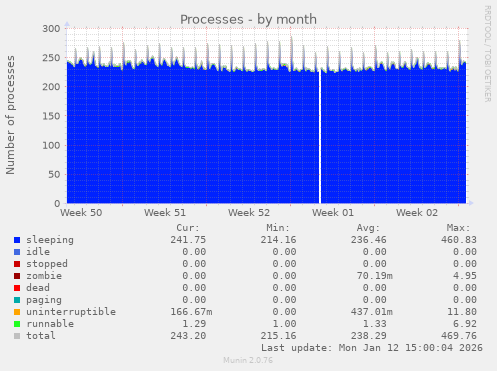Click uninterruptible current value 166.67m
Image resolution: width=497 pixels, height=371 pixels.
coord(191,312)
